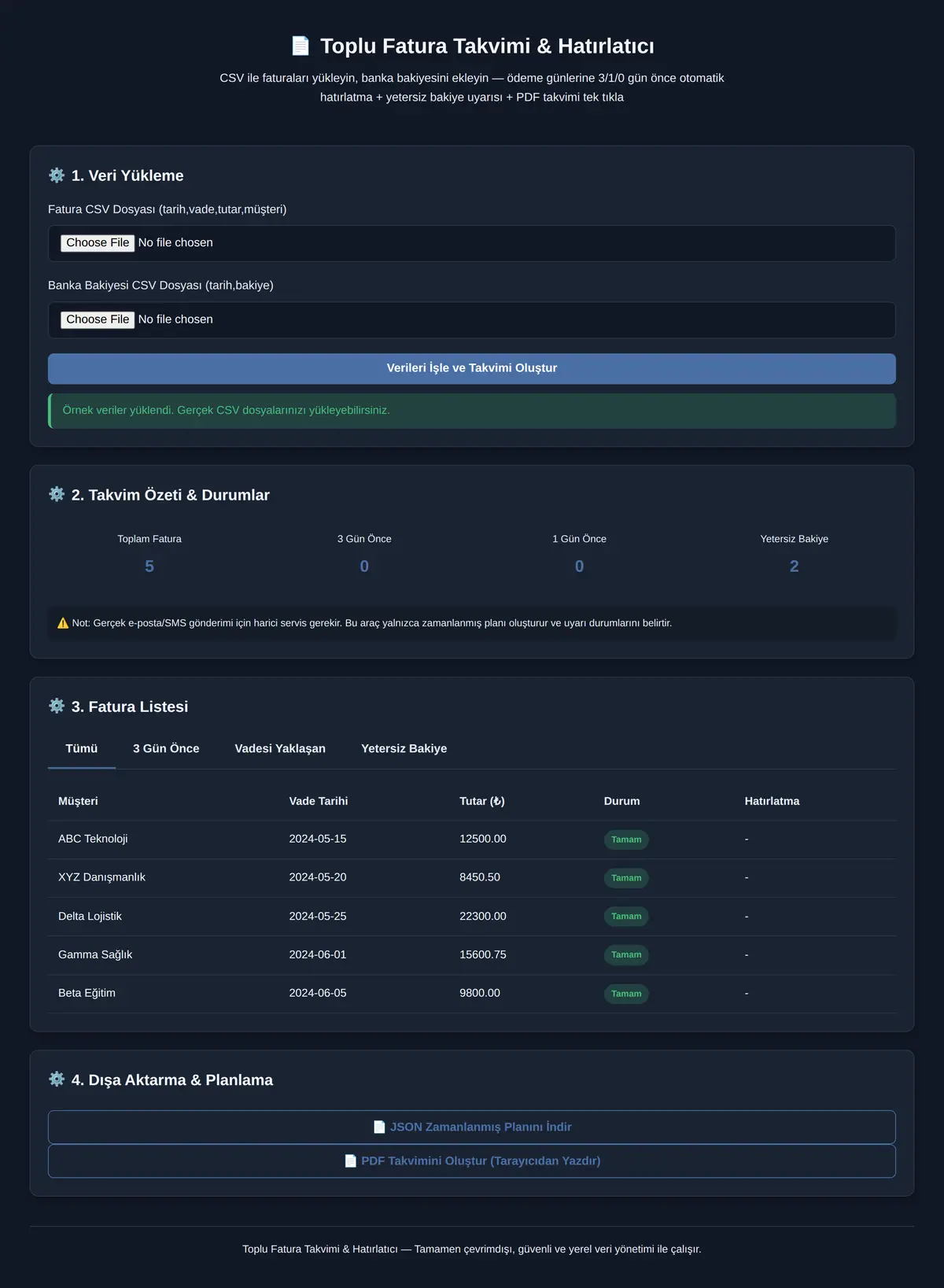Click the document icon on the JSON button
The height and width of the screenshot is (1288, 944).
[379, 1127]
